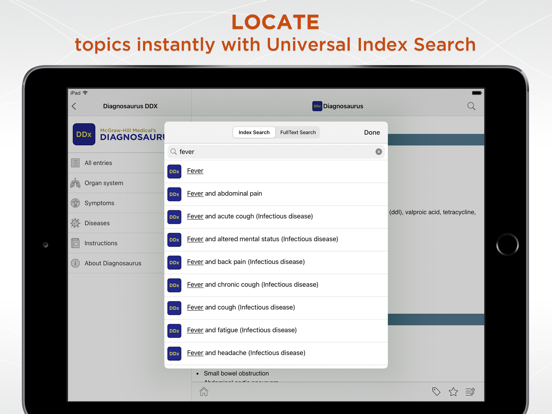Open Fever and headache result

[276, 353]
